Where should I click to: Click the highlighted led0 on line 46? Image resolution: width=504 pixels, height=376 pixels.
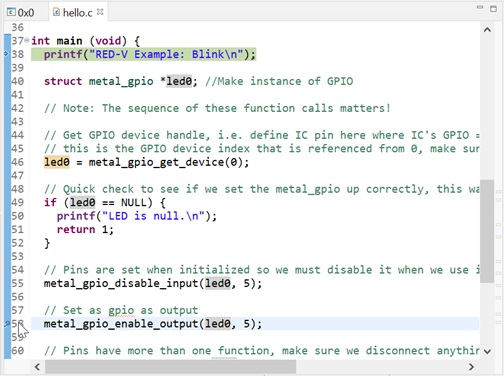57,162
